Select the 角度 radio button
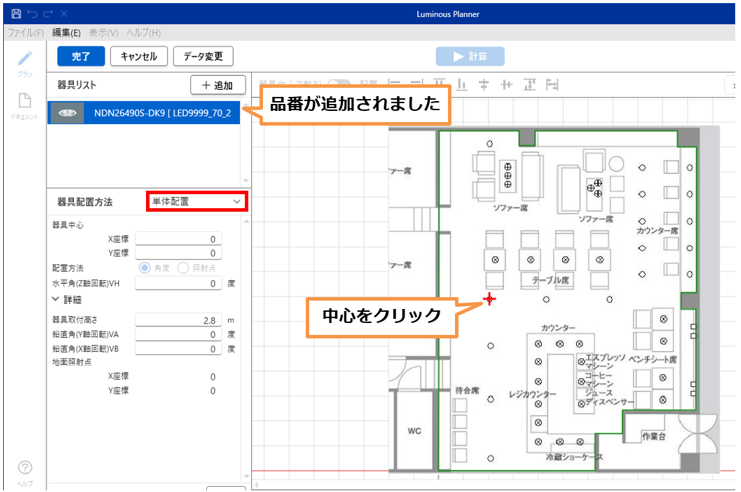This screenshot has width=741, height=492. click(146, 268)
